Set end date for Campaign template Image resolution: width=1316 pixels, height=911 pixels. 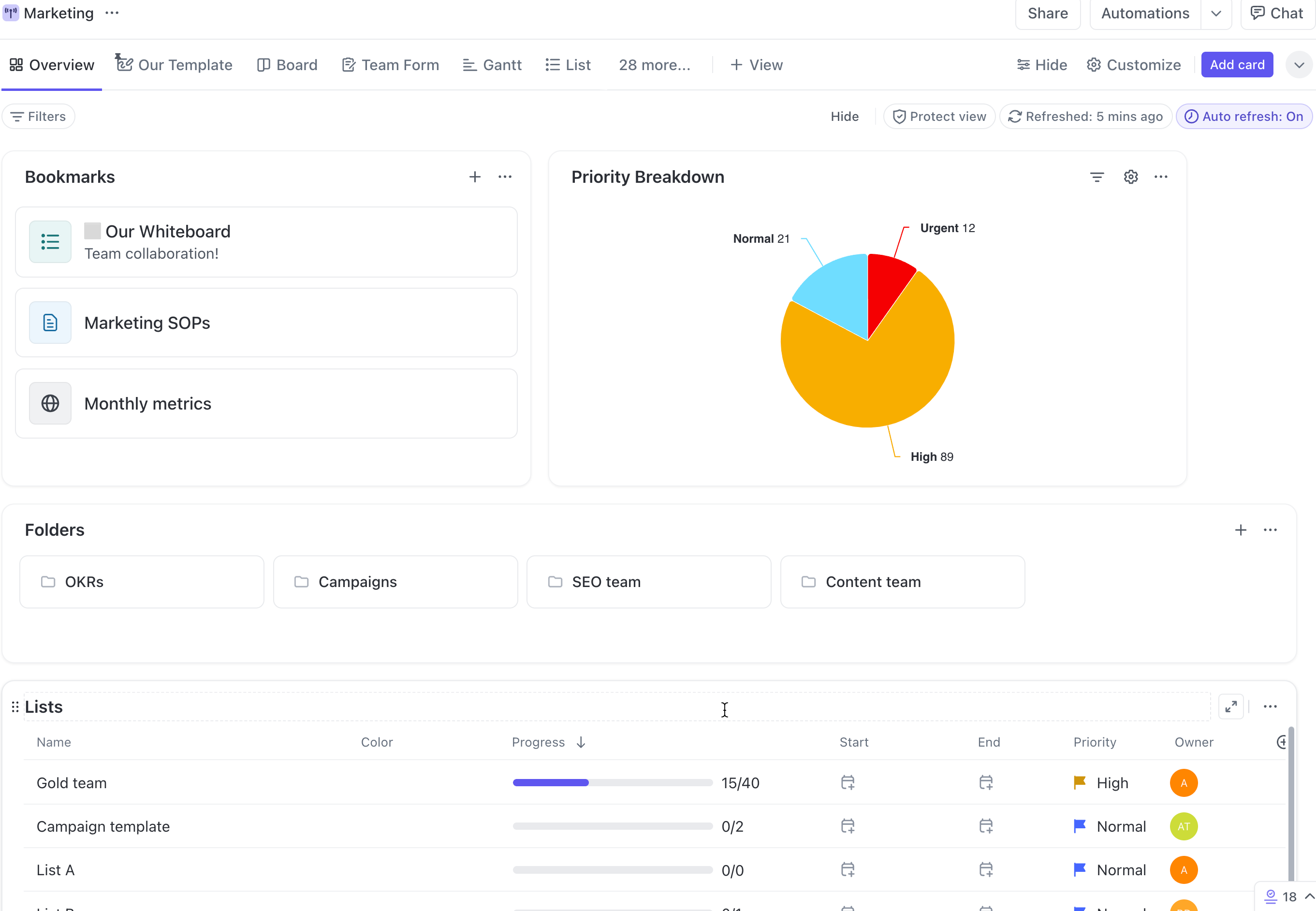click(x=986, y=826)
